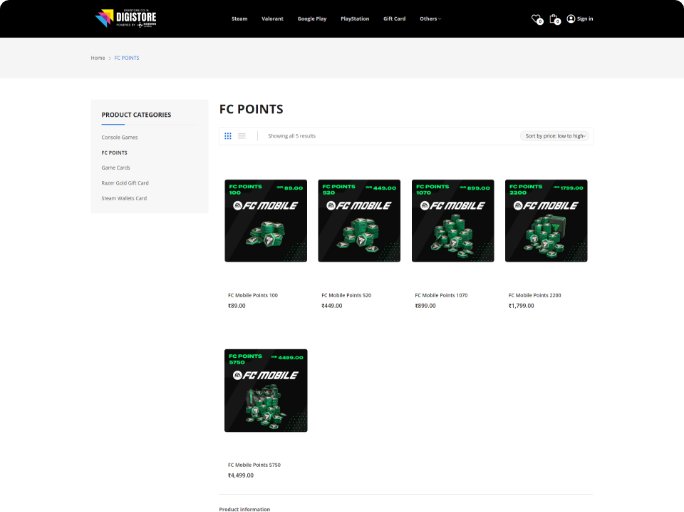Select Console Games category

click(120, 137)
